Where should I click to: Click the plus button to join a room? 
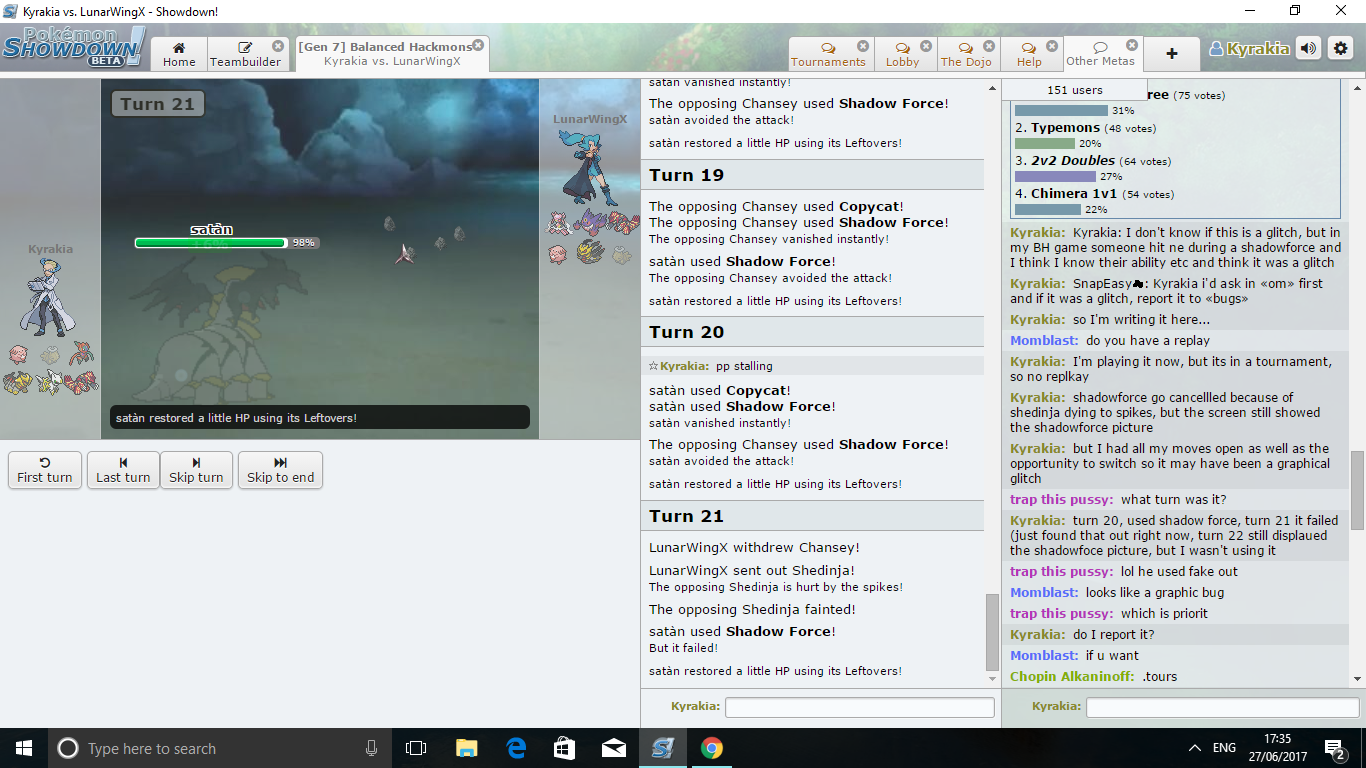(1172, 54)
